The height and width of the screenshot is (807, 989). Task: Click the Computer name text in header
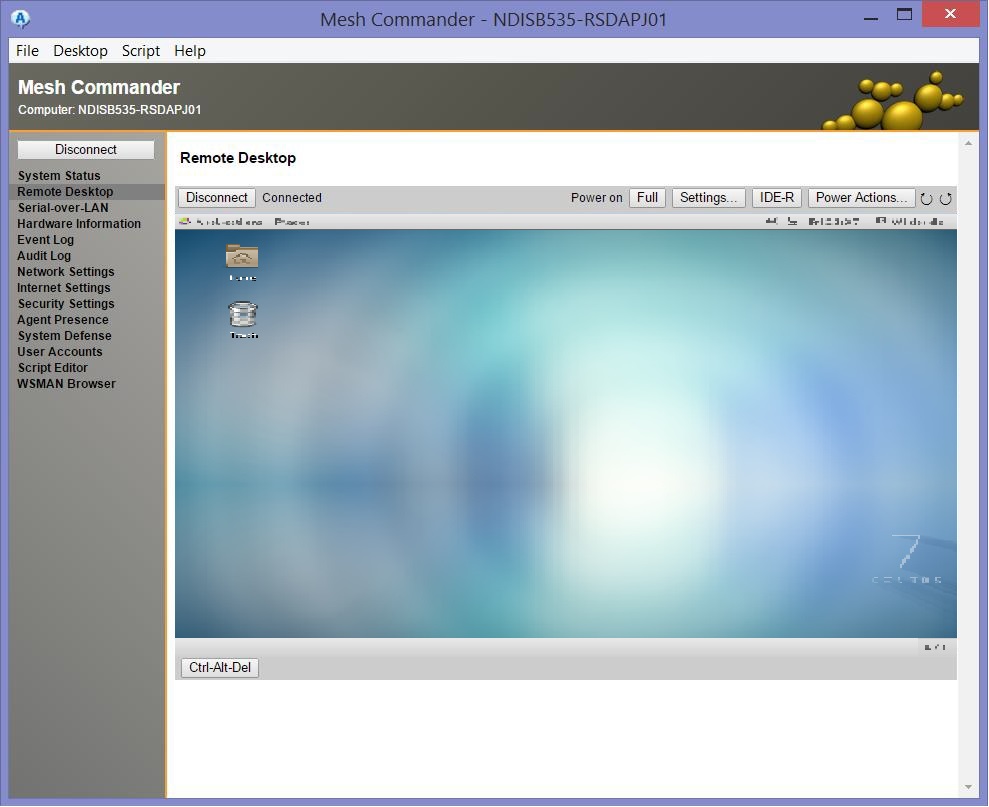(x=110, y=110)
